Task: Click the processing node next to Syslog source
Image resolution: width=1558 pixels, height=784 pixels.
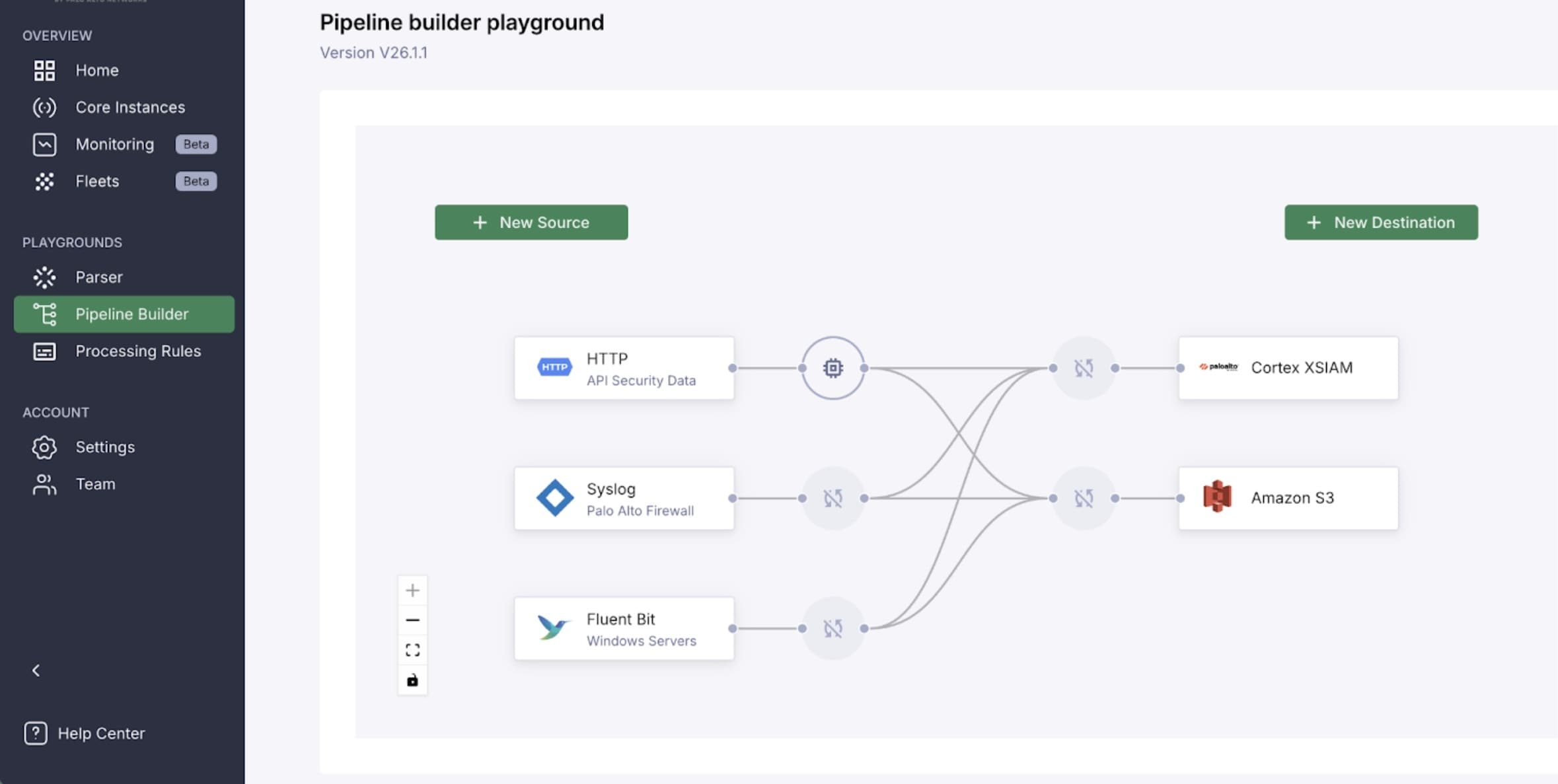Action: tap(833, 498)
